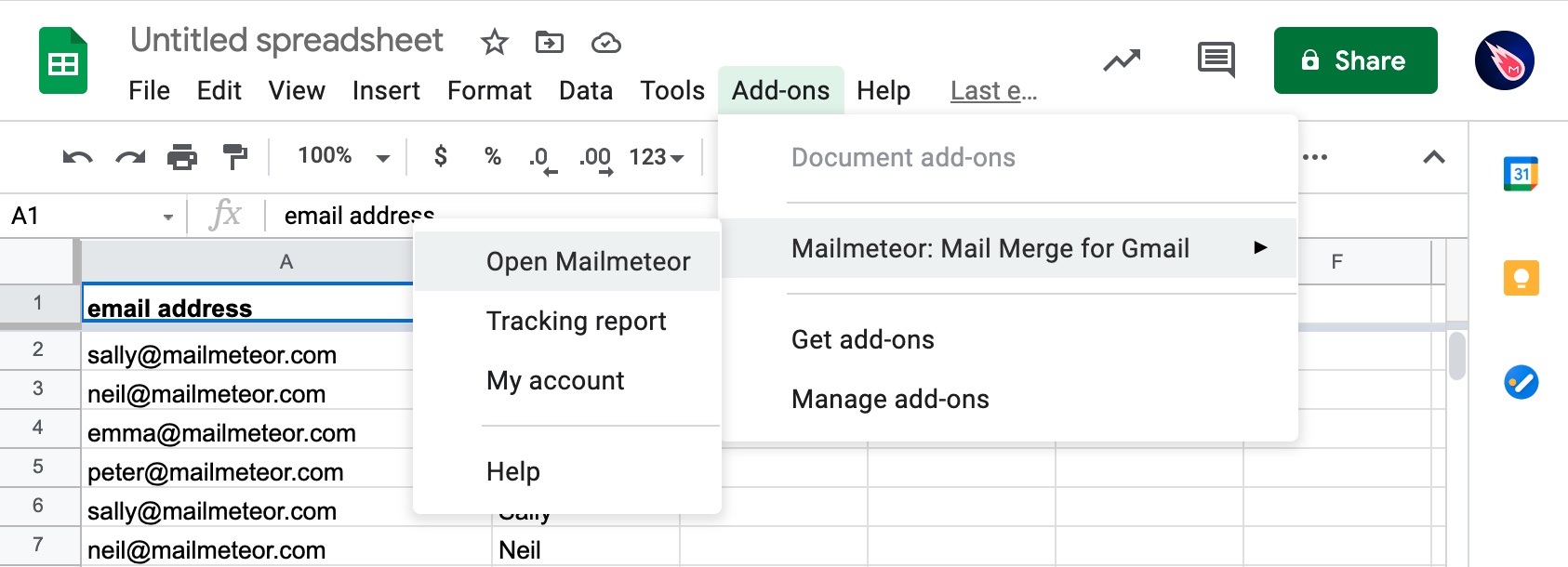
Task: Select Get add-ons
Action: [x=1009, y=339]
